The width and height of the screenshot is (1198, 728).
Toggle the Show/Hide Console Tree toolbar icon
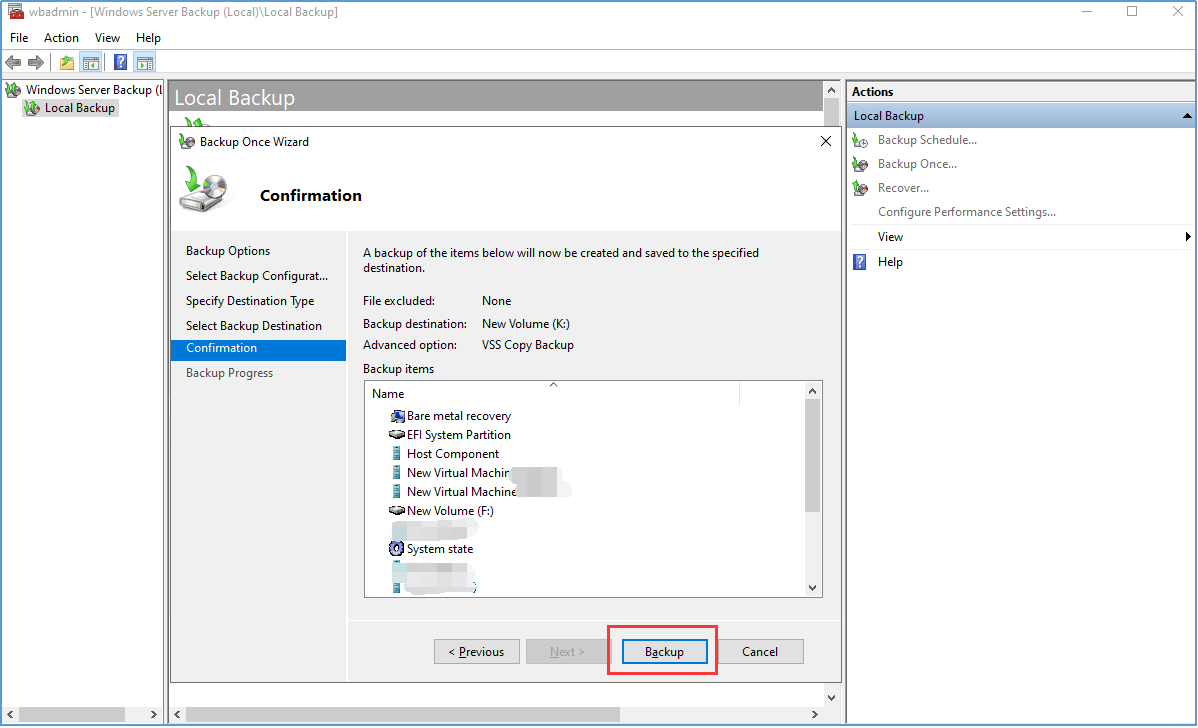pyautogui.click(x=91, y=63)
